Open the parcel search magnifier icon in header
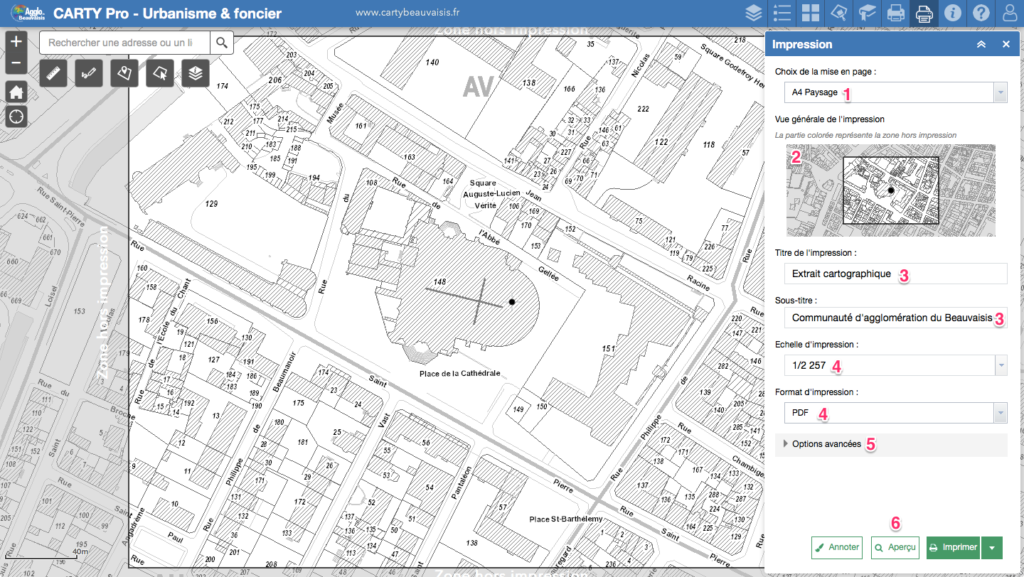The width and height of the screenshot is (1024, 577). click(x=839, y=13)
